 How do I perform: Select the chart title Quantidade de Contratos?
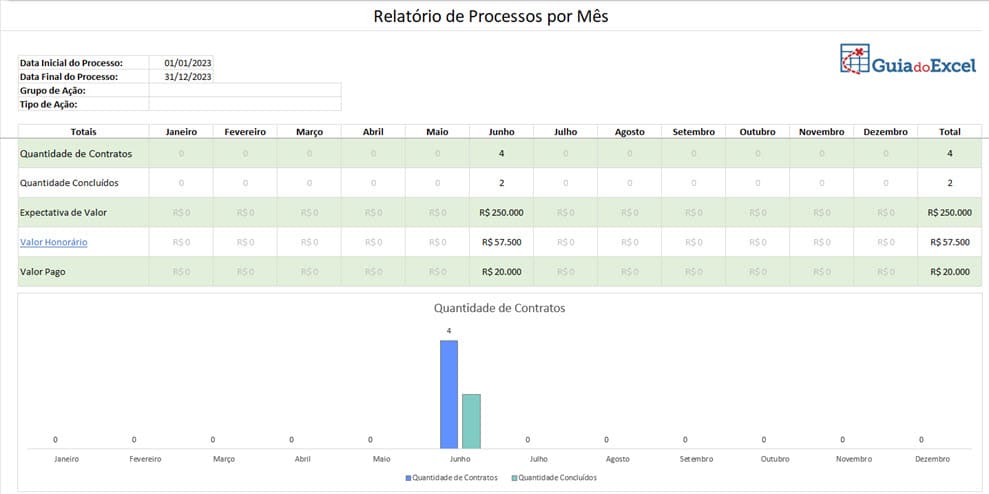[x=499, y=308]
